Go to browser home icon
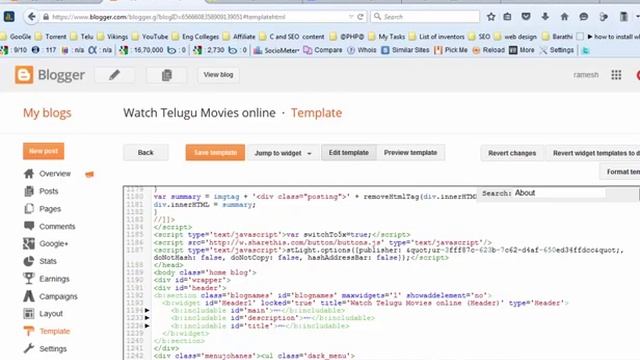This screenshot has width=640, height=360. [564, 17]
